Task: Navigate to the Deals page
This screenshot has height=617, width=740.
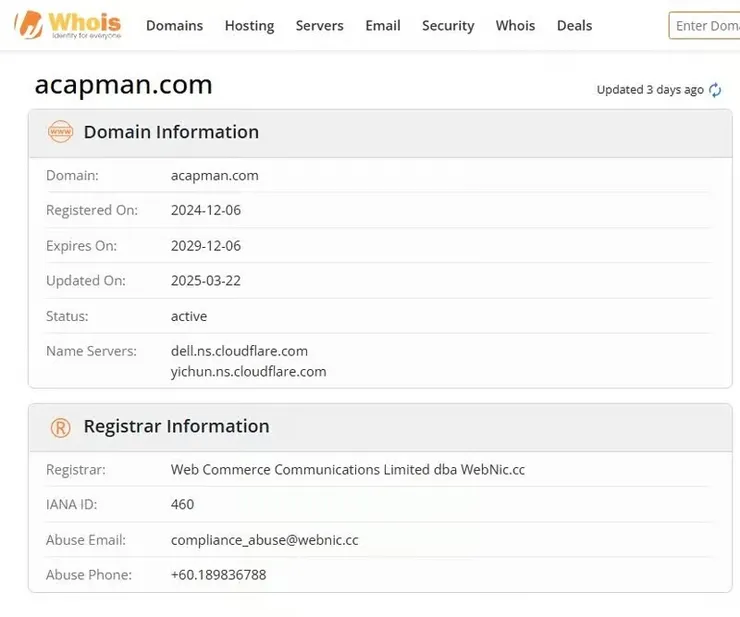Action: click(x=574, y=26)
